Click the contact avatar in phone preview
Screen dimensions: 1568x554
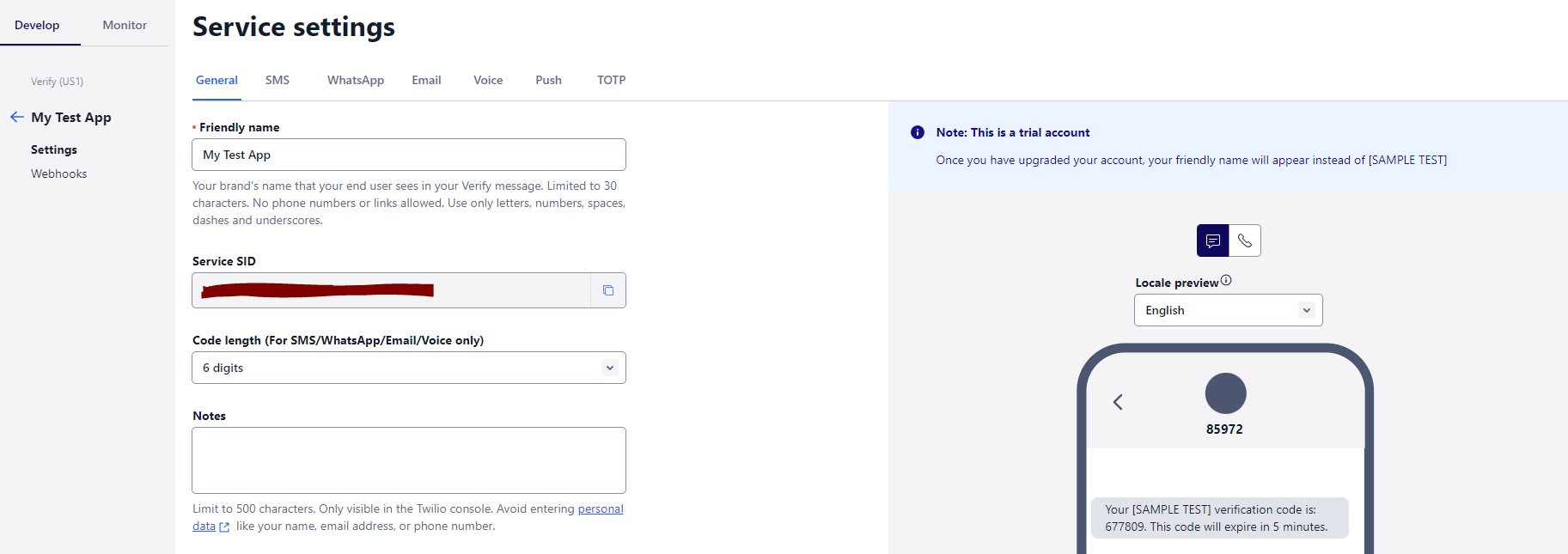click(x=1225, y=393)
